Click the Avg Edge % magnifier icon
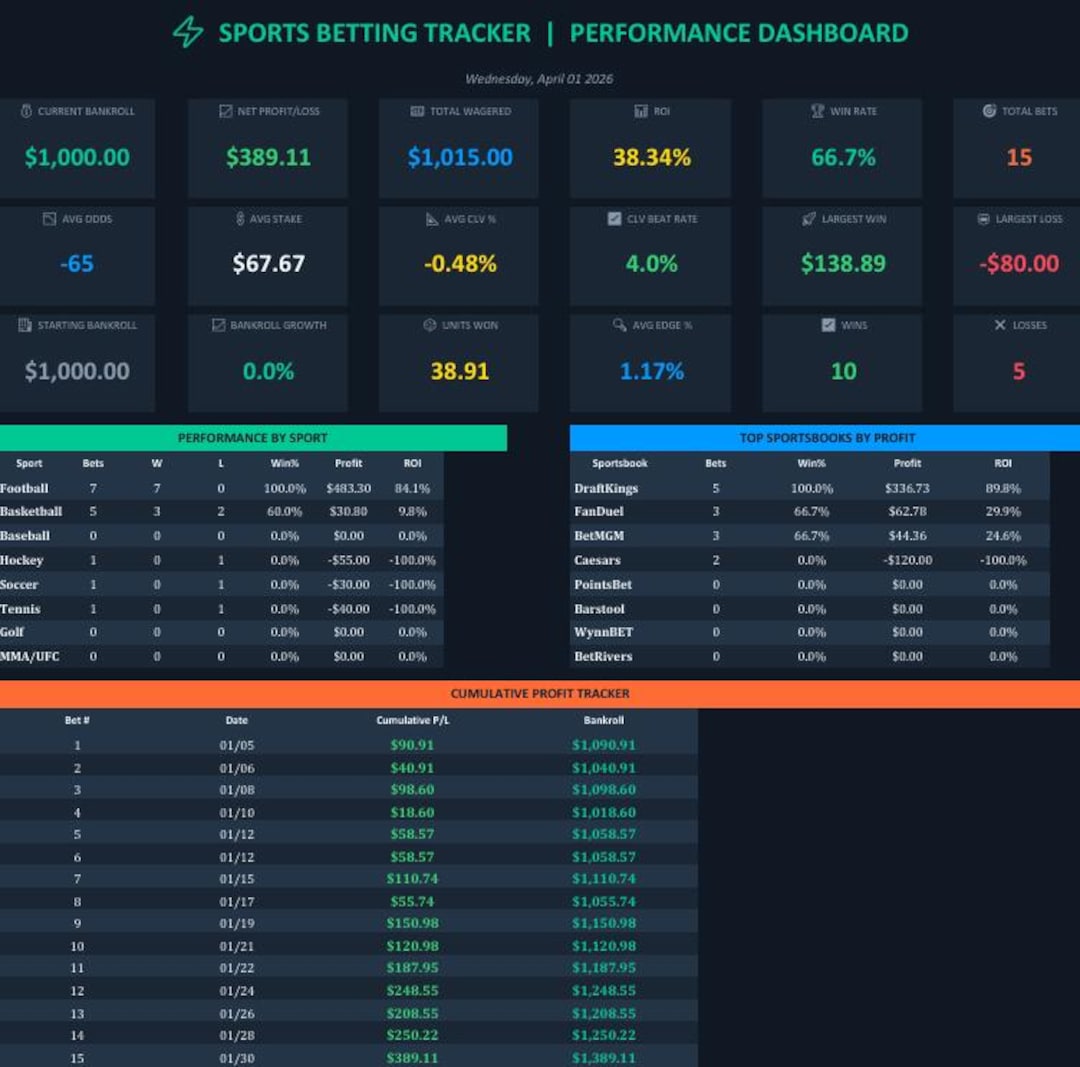The width and height of the screenshot is (1080, 1067). tap(620, 325)
